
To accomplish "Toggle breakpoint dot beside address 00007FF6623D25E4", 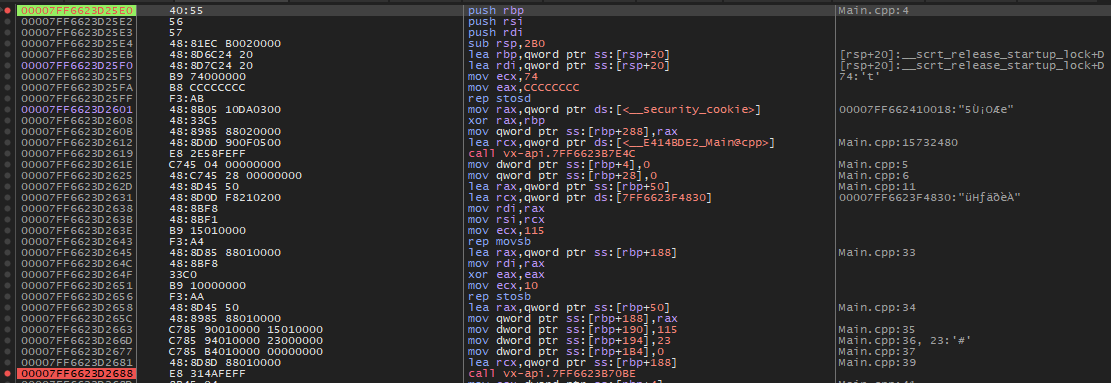I will click(x=7, y=43).
